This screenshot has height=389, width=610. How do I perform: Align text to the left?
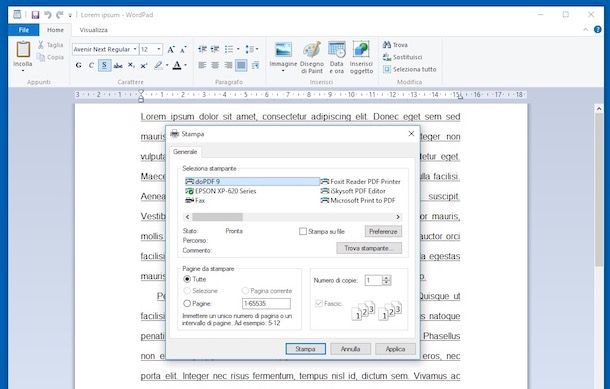click(x=202, y=65)
